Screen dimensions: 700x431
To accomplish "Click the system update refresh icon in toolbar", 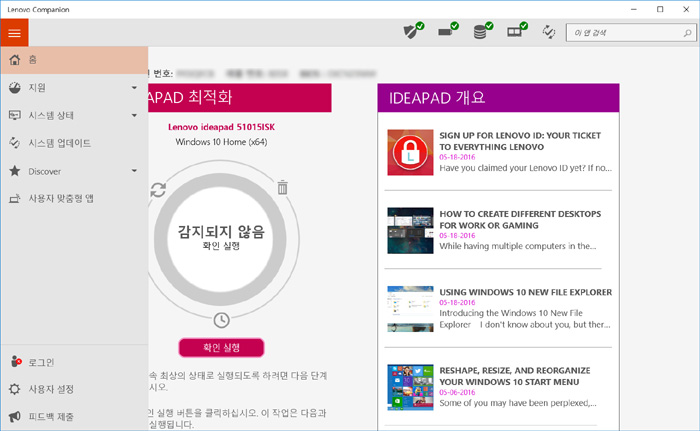I will (x=549, y=32).
